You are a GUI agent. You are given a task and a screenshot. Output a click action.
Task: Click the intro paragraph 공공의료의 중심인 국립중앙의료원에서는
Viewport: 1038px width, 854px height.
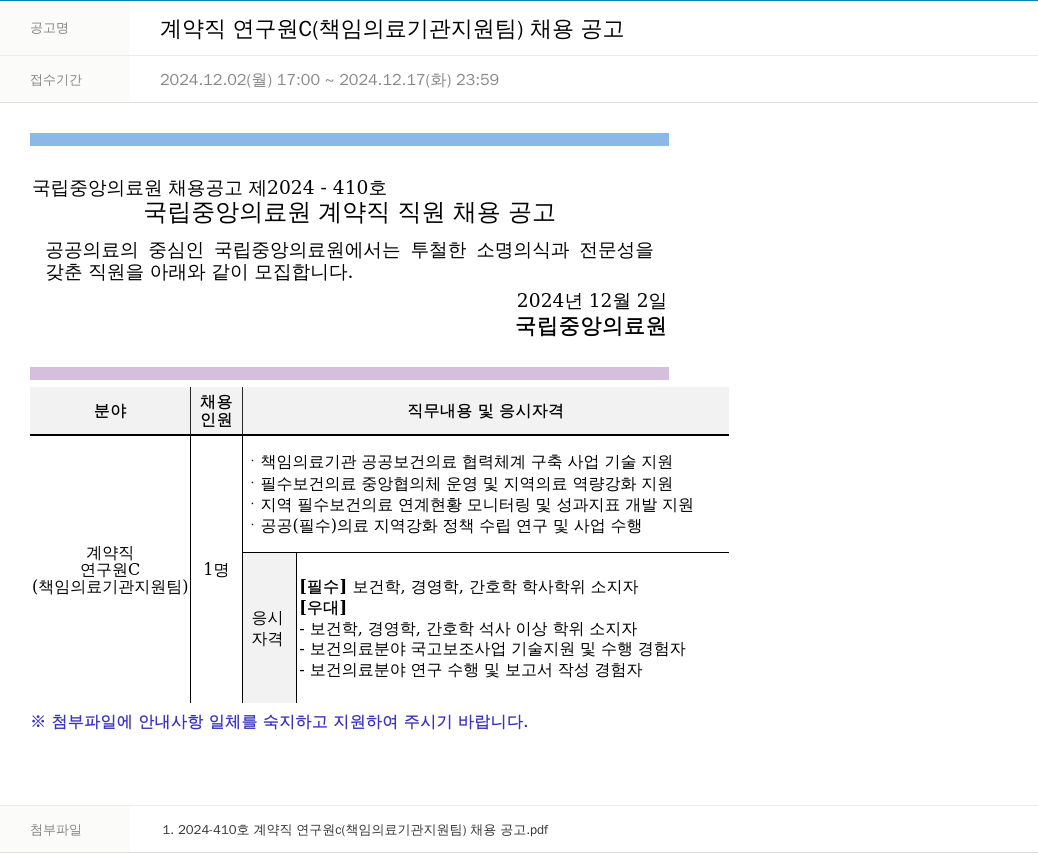click(x=349, y=261)
